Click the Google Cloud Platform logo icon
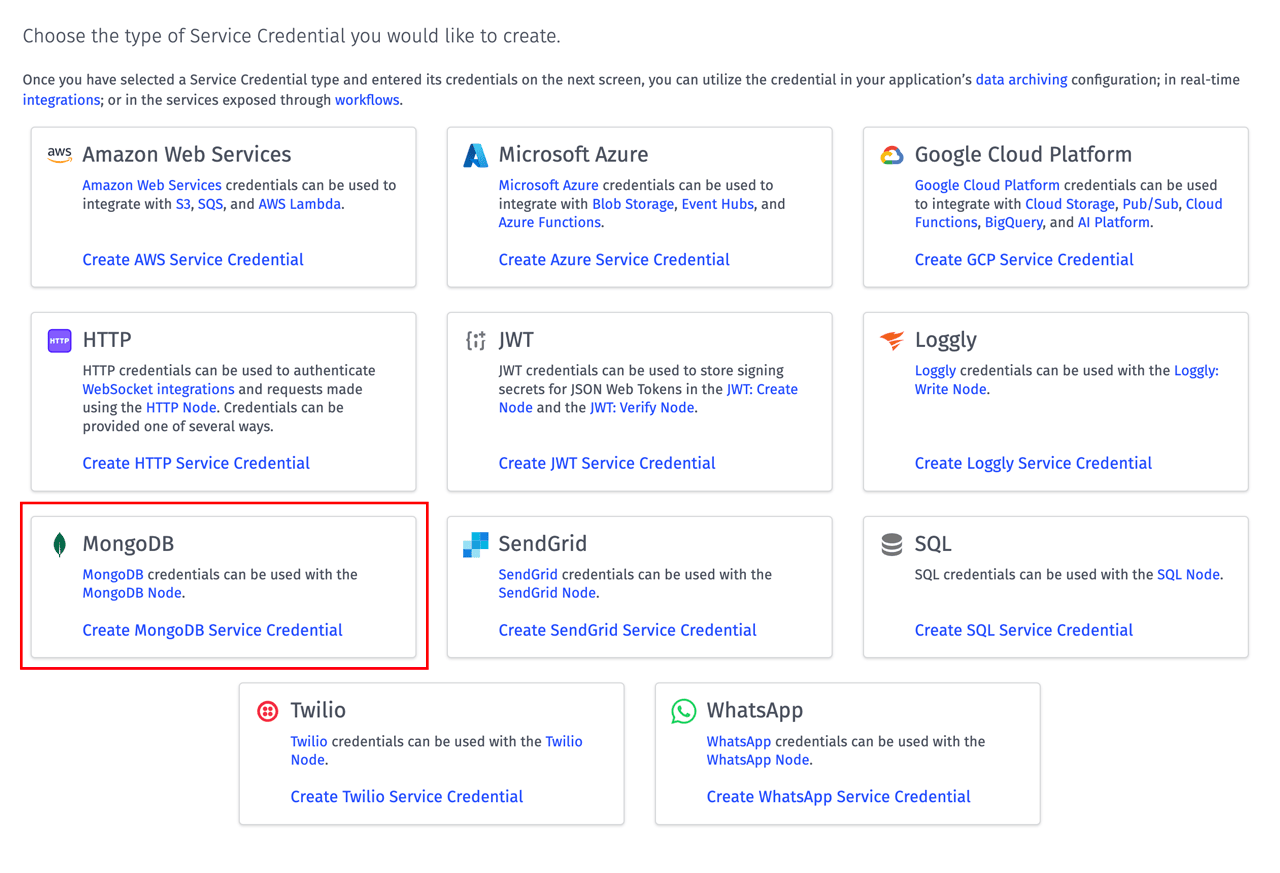This screenshot has width=1280, height=873. (890, 155)
